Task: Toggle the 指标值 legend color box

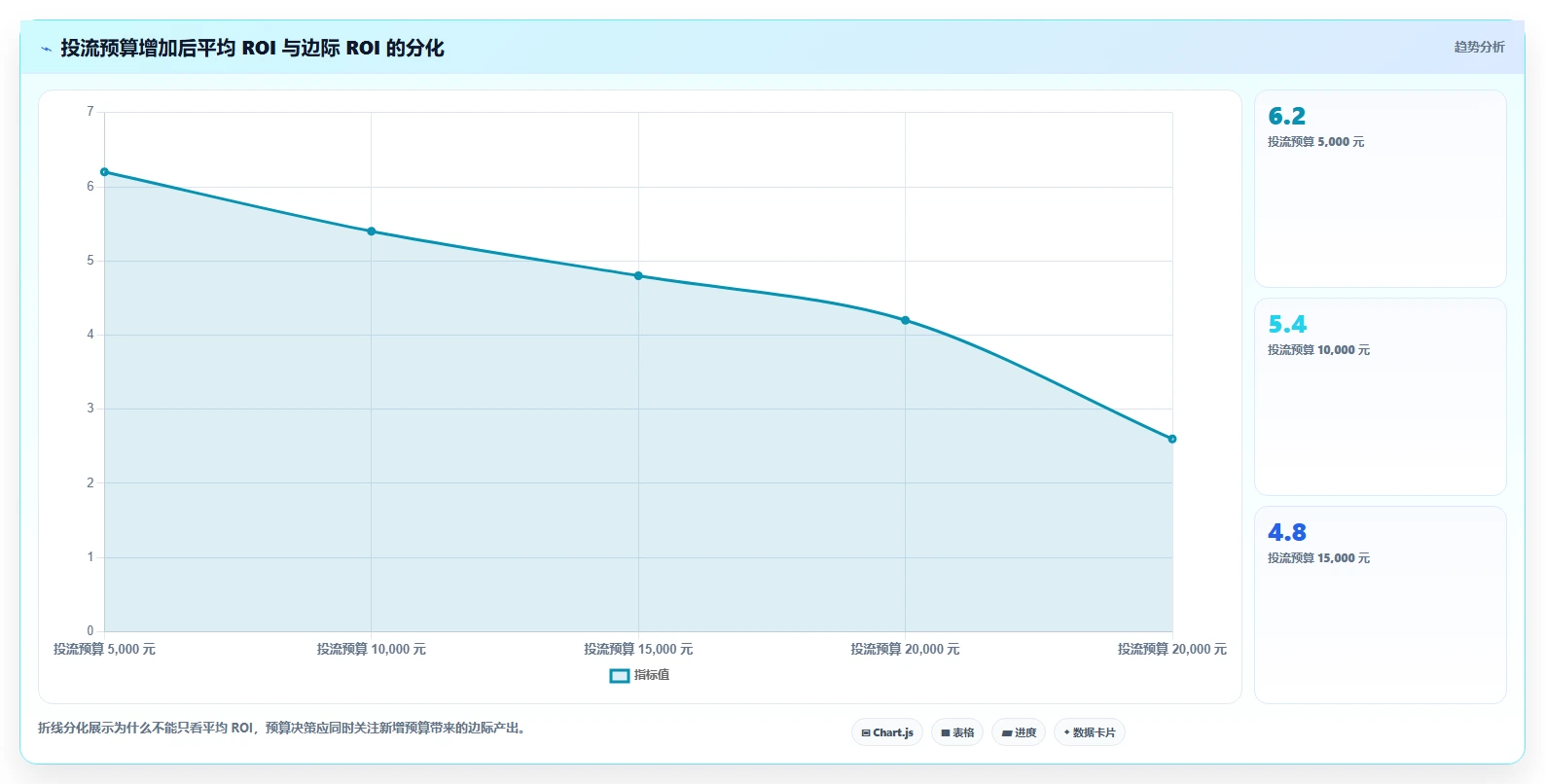Action: click(x=620, y=676)
